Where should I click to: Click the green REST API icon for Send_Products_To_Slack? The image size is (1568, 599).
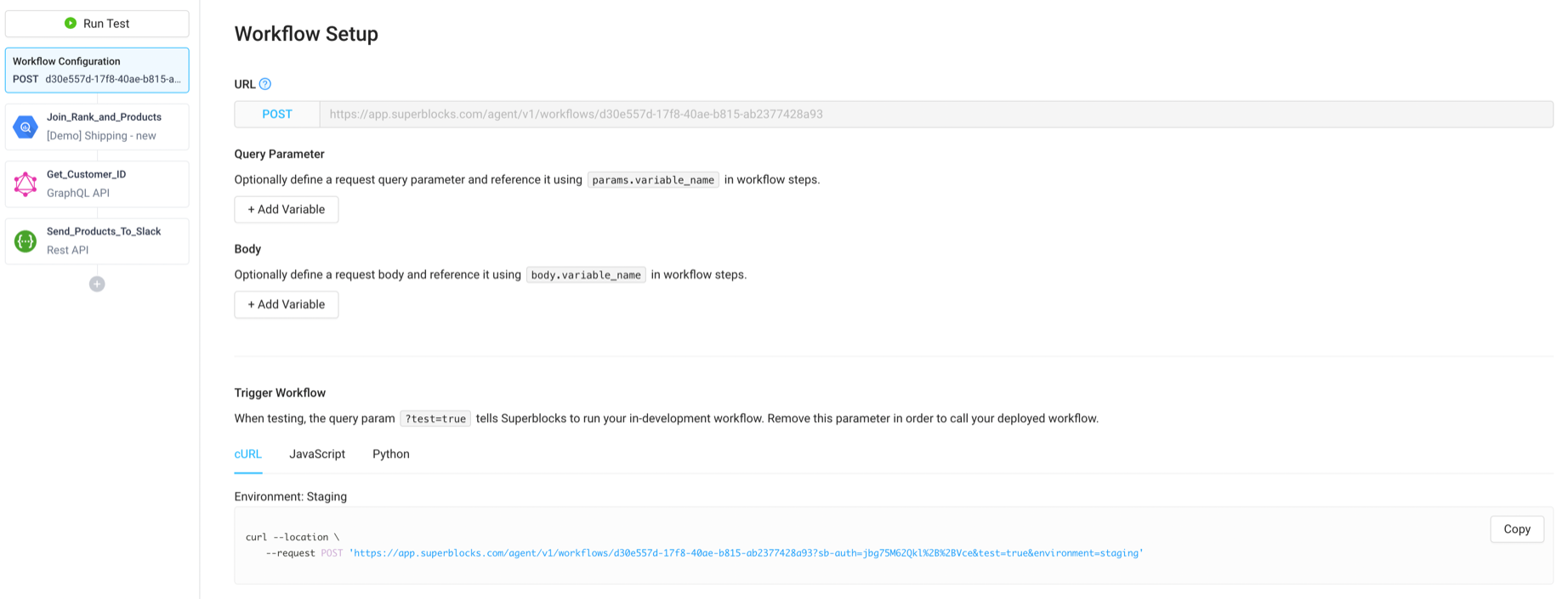point(26,241)
